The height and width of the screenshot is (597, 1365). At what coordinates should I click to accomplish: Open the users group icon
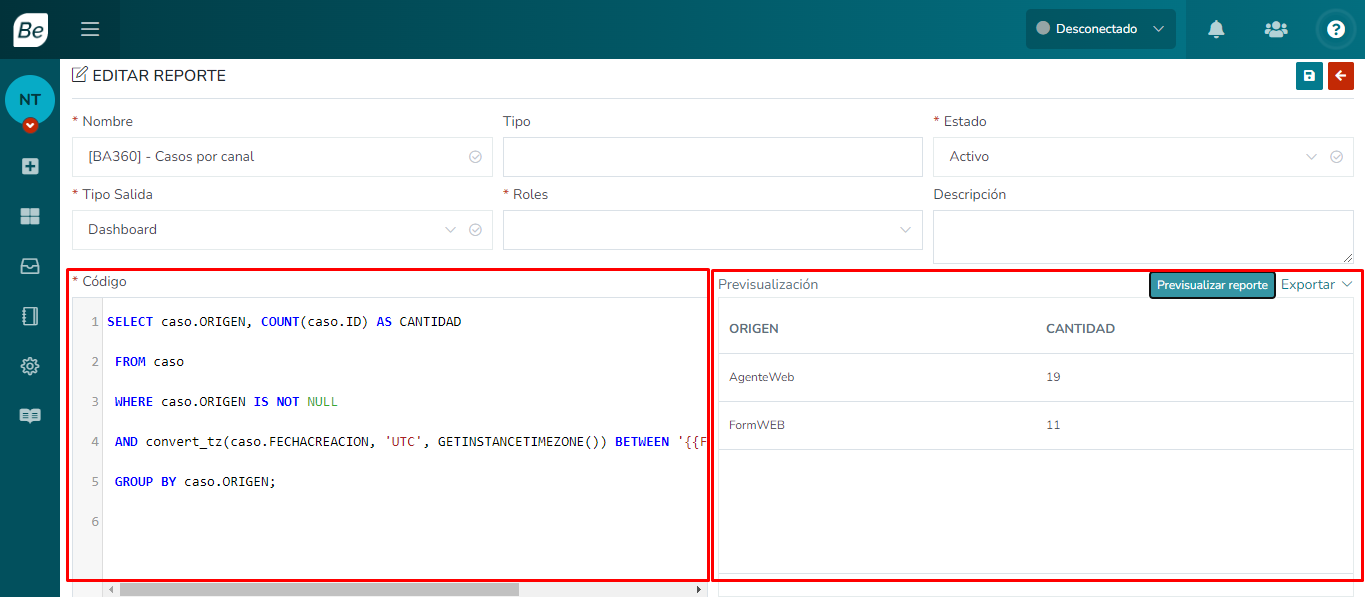click(1276, 29)
